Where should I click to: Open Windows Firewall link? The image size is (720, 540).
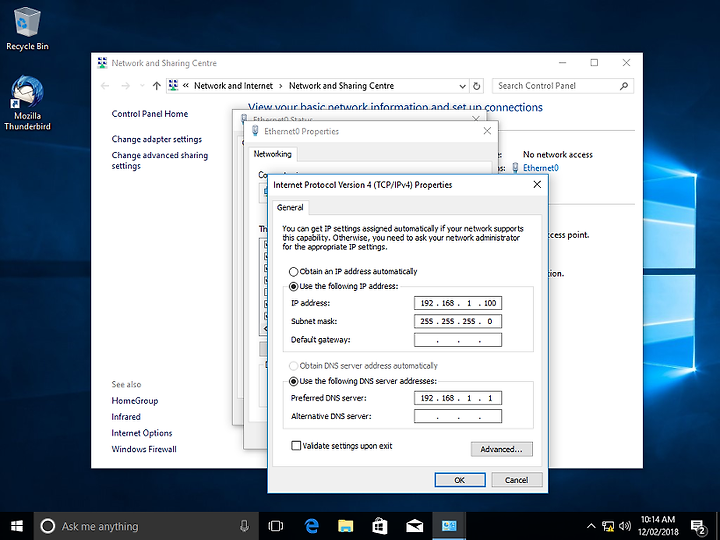pyautogui.click(x=144, y=449)
